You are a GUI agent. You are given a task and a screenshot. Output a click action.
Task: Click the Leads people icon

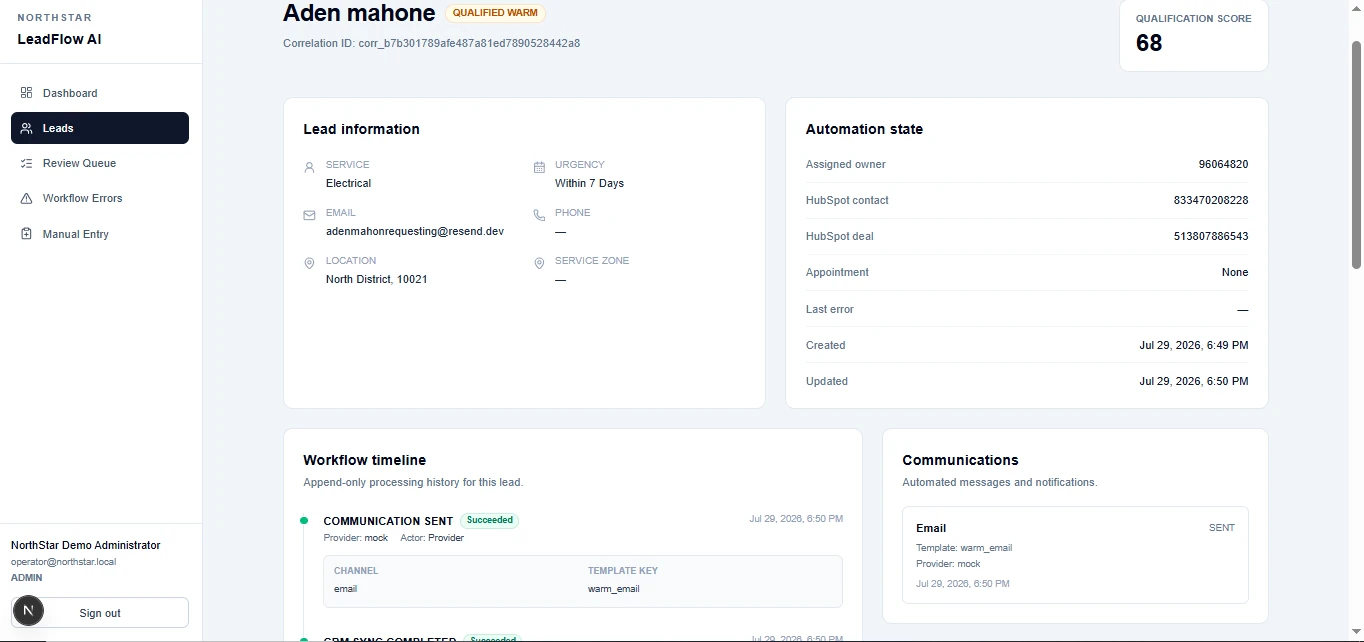tap(27, 128)
